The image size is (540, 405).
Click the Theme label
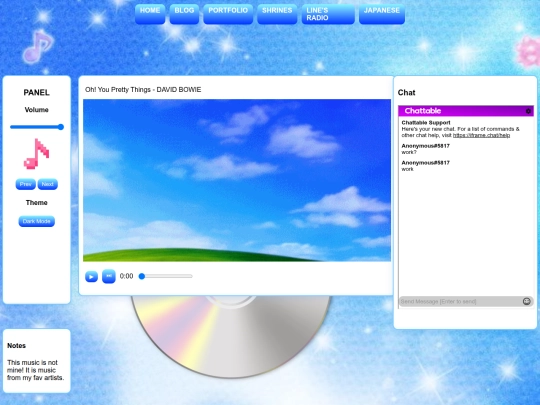point(37,202)
